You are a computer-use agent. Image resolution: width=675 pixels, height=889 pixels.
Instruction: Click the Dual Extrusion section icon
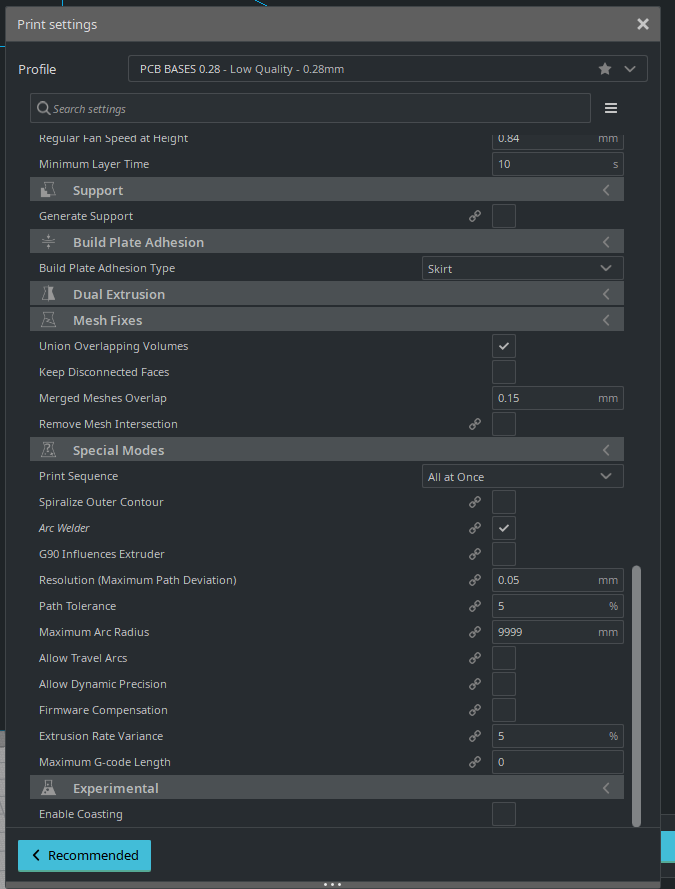pyautogui.click(x=48, y=294)
